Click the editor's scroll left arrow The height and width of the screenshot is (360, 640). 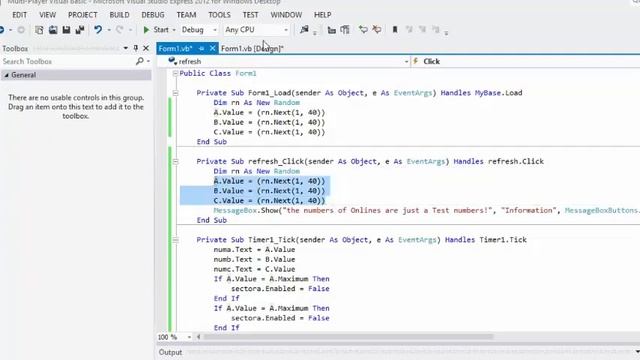198,337
